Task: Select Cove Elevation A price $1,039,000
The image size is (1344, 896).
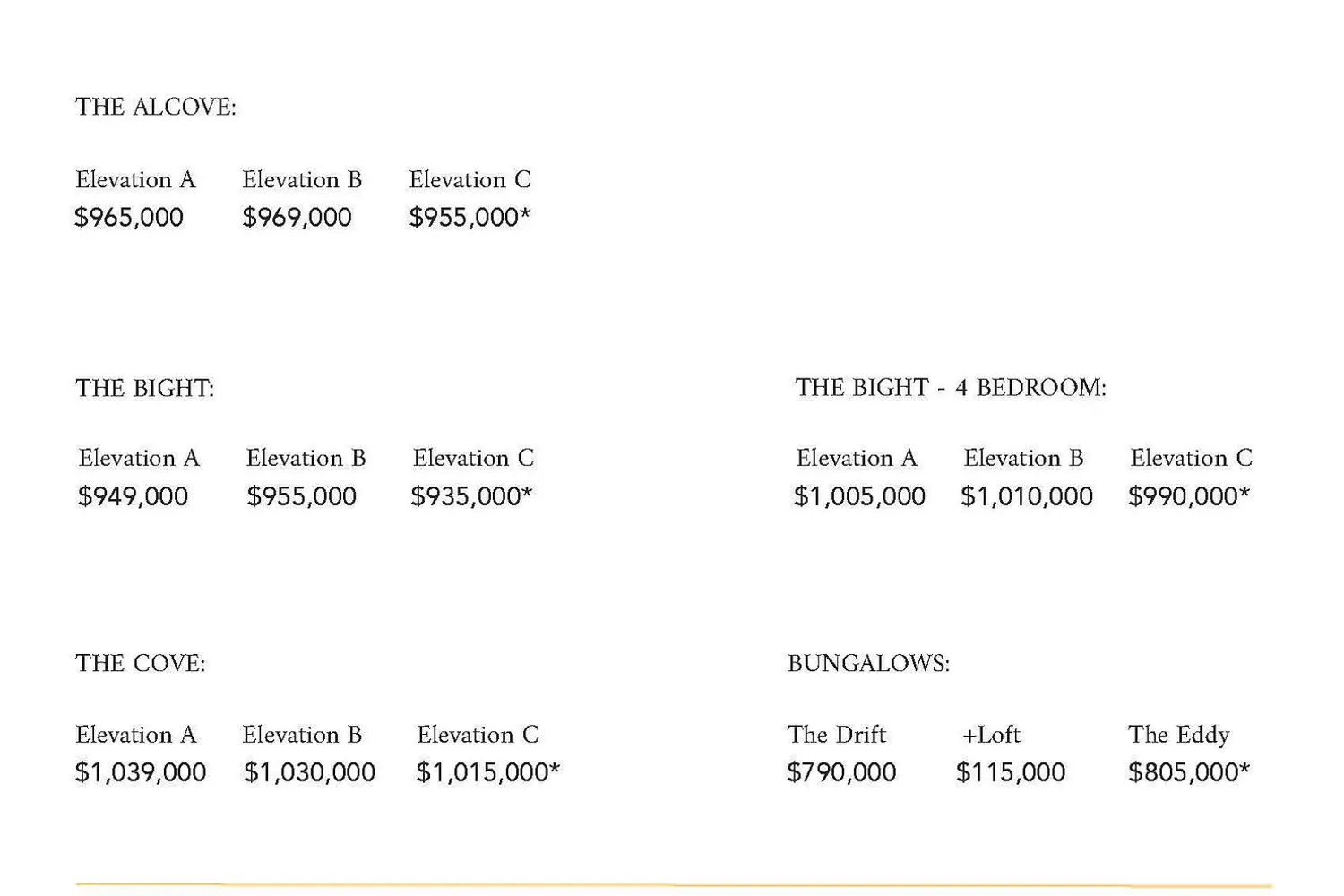Action: (141, 772)
